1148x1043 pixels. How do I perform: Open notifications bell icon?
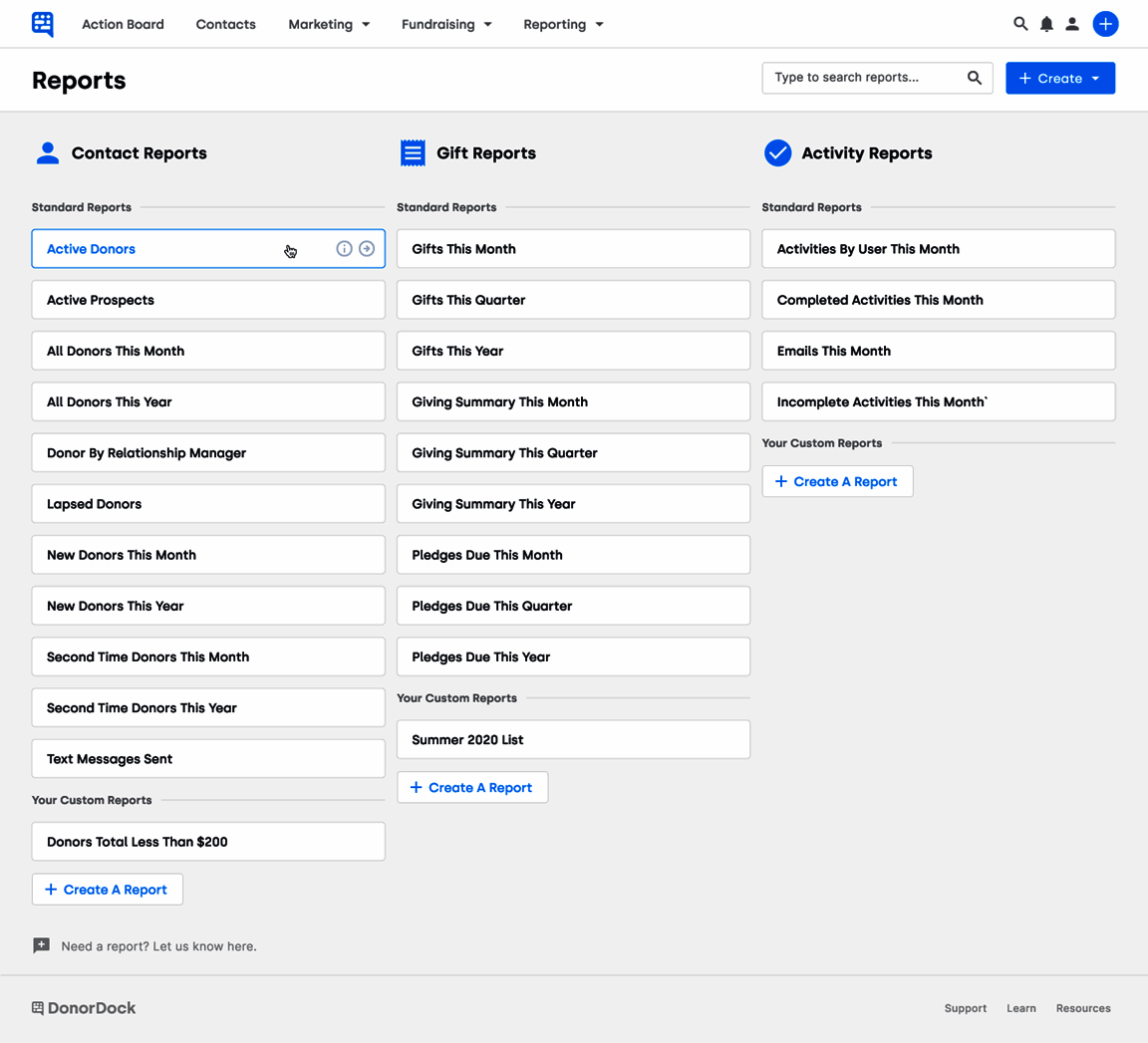pyautogui.click(x=1046, y=24)
